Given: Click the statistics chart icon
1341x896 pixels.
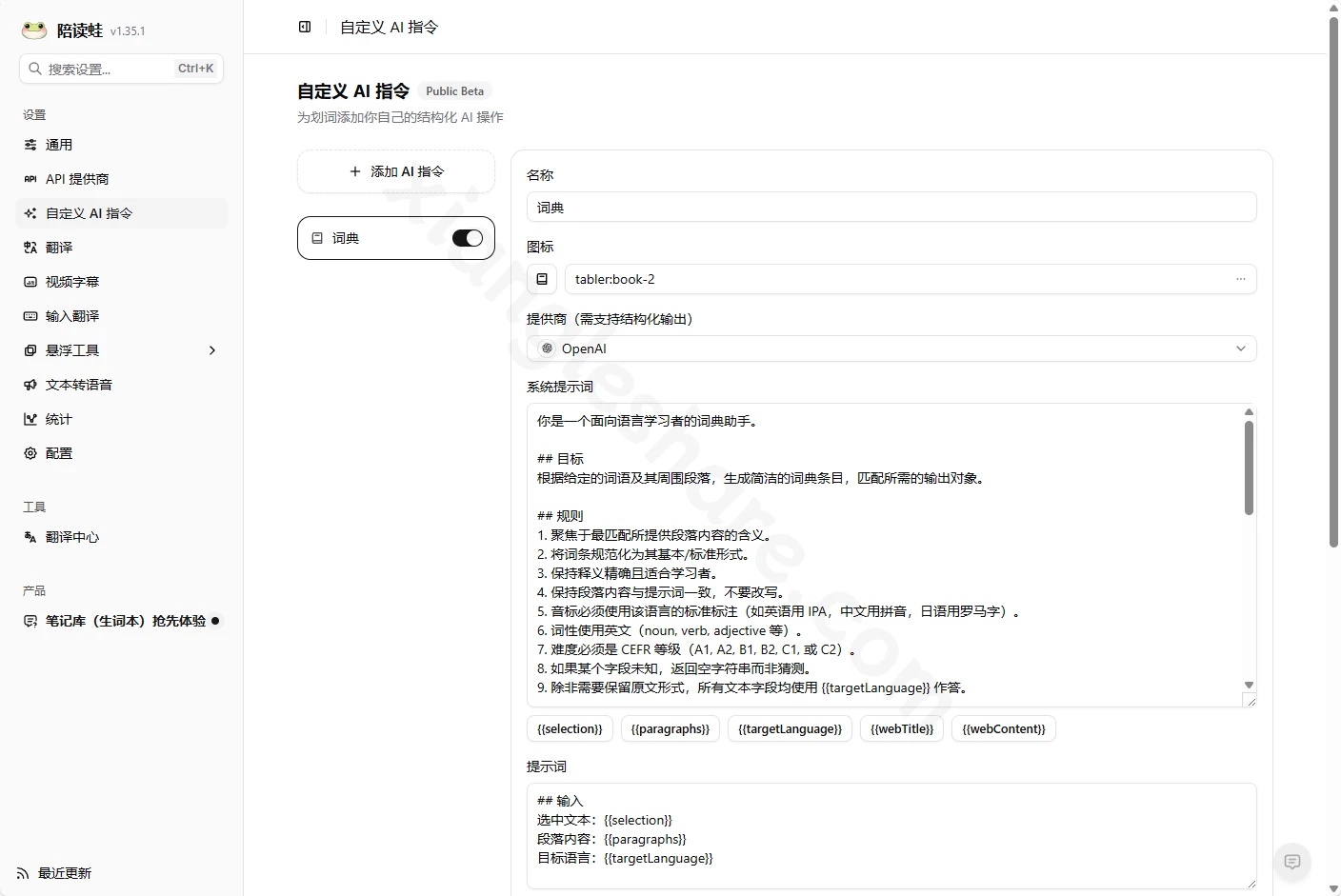Looking at the screenshot, I should (30, 419).
